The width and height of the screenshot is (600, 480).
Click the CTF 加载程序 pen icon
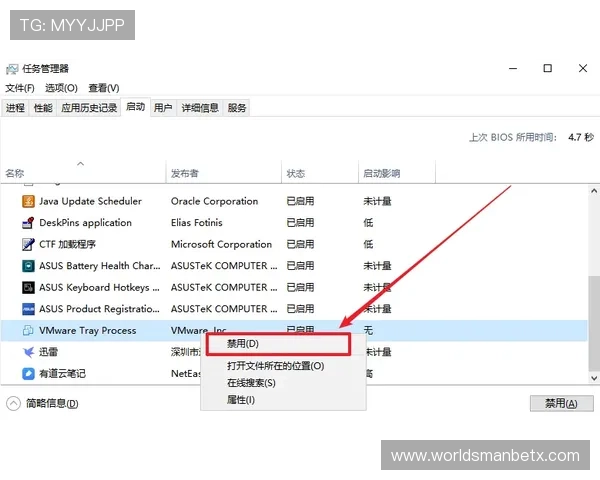click(x=28, y=244)
